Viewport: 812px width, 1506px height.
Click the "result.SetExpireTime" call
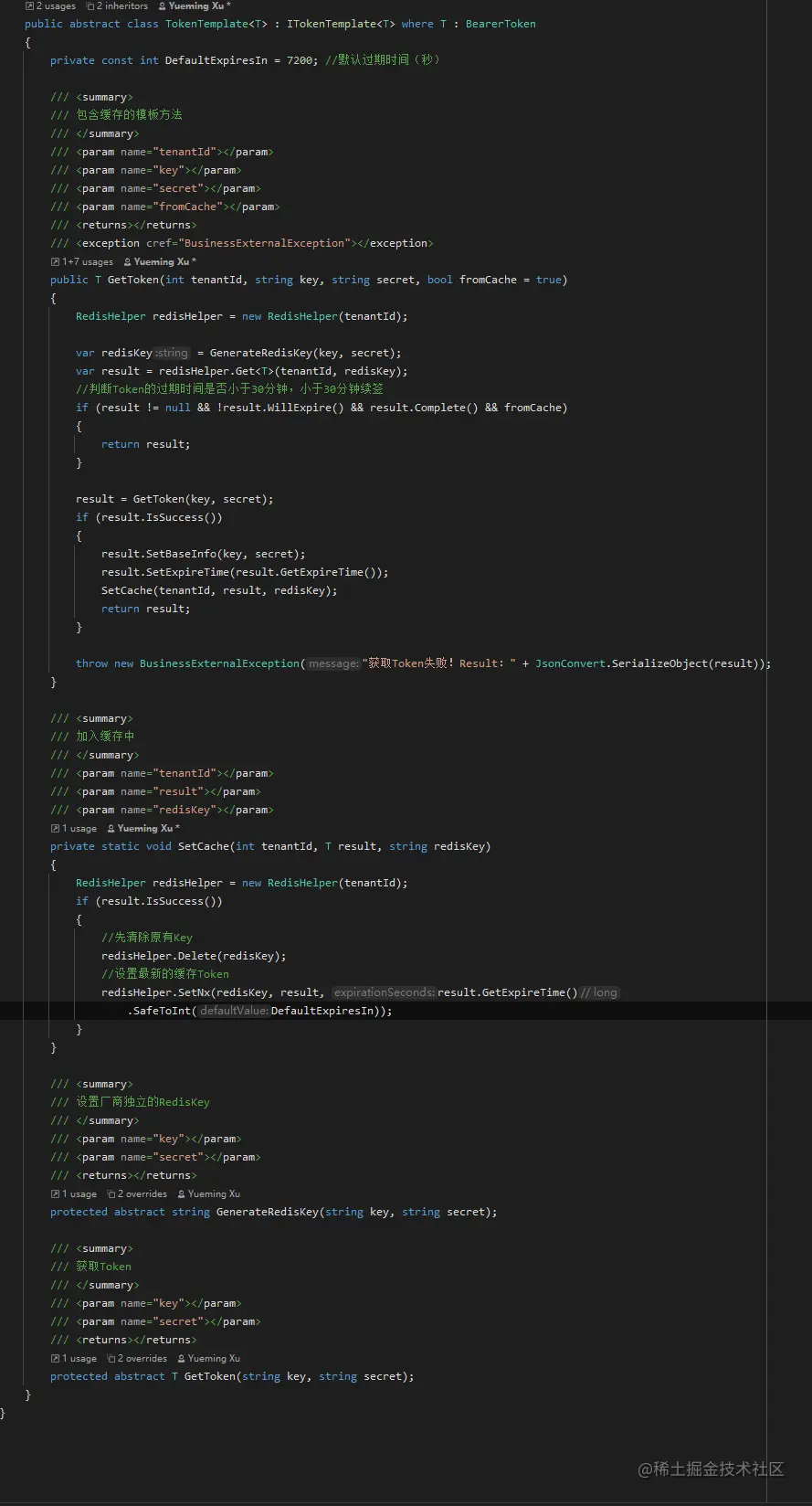(165, 572)
